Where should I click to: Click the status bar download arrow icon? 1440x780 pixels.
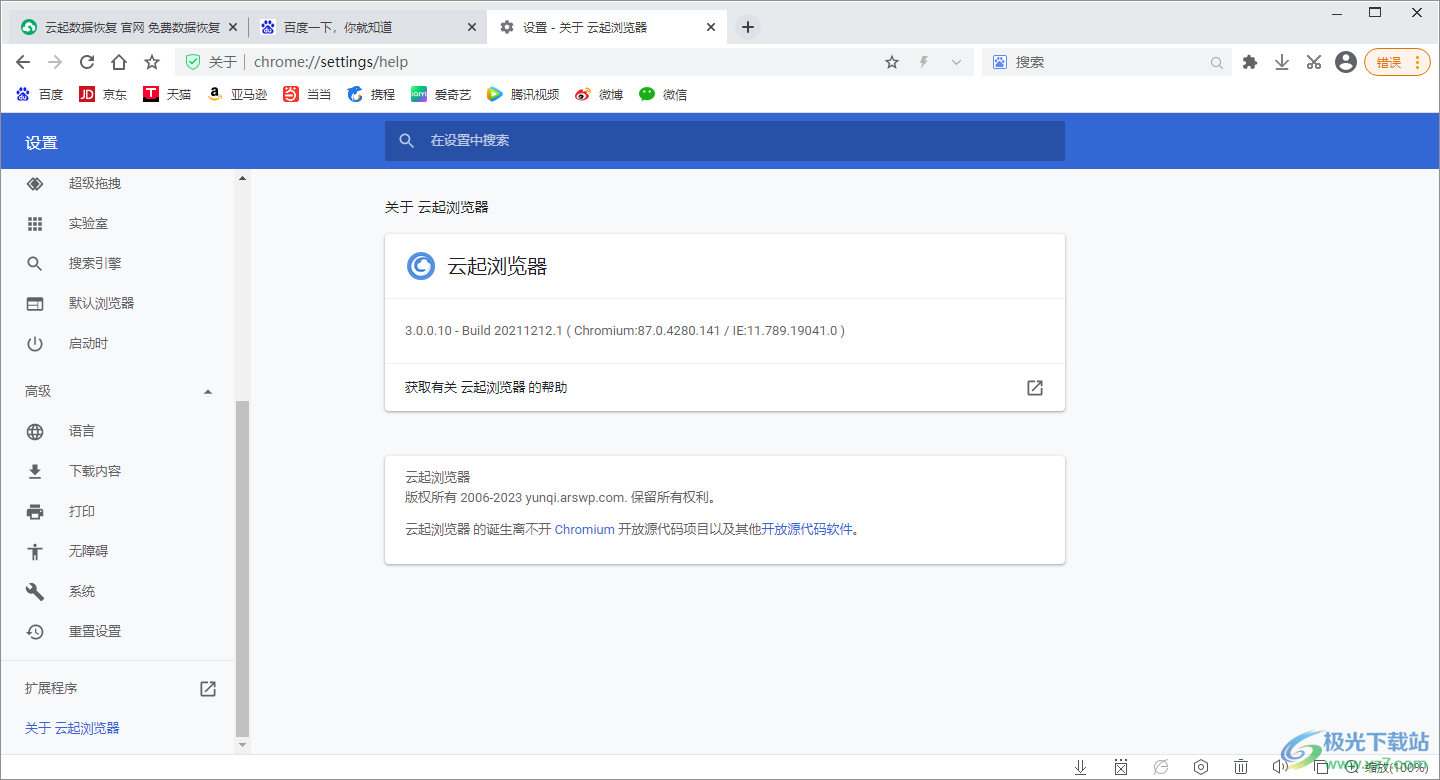tap(1081, 767)
